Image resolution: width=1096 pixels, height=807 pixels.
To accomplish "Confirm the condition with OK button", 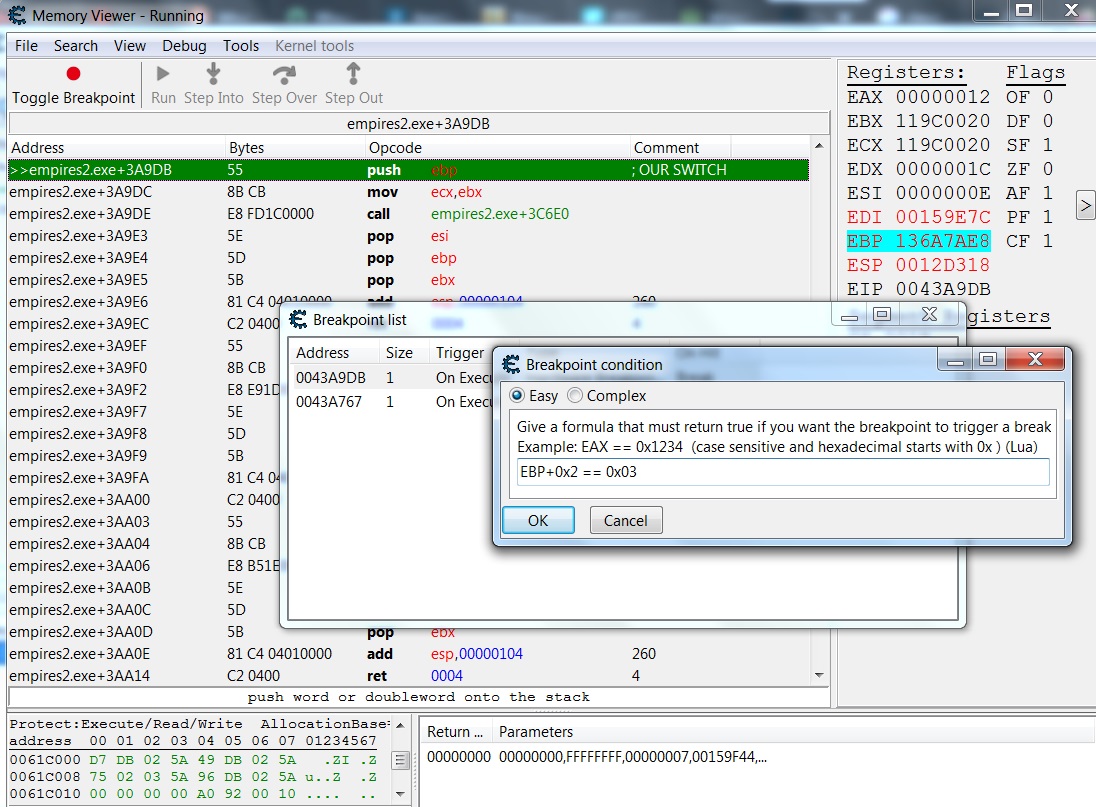I will (538, 521).
